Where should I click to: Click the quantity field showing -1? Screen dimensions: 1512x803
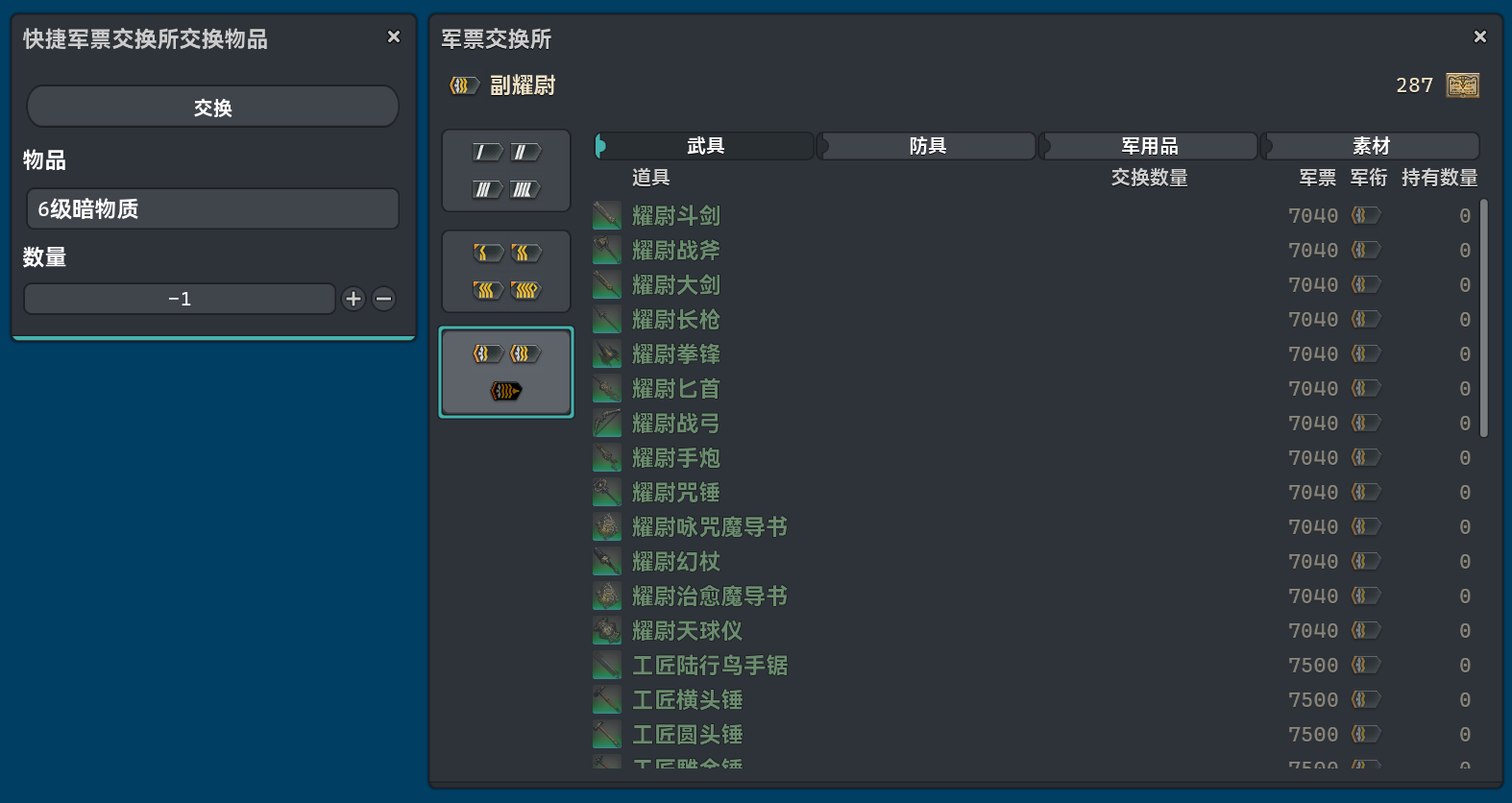click(180, 299)
